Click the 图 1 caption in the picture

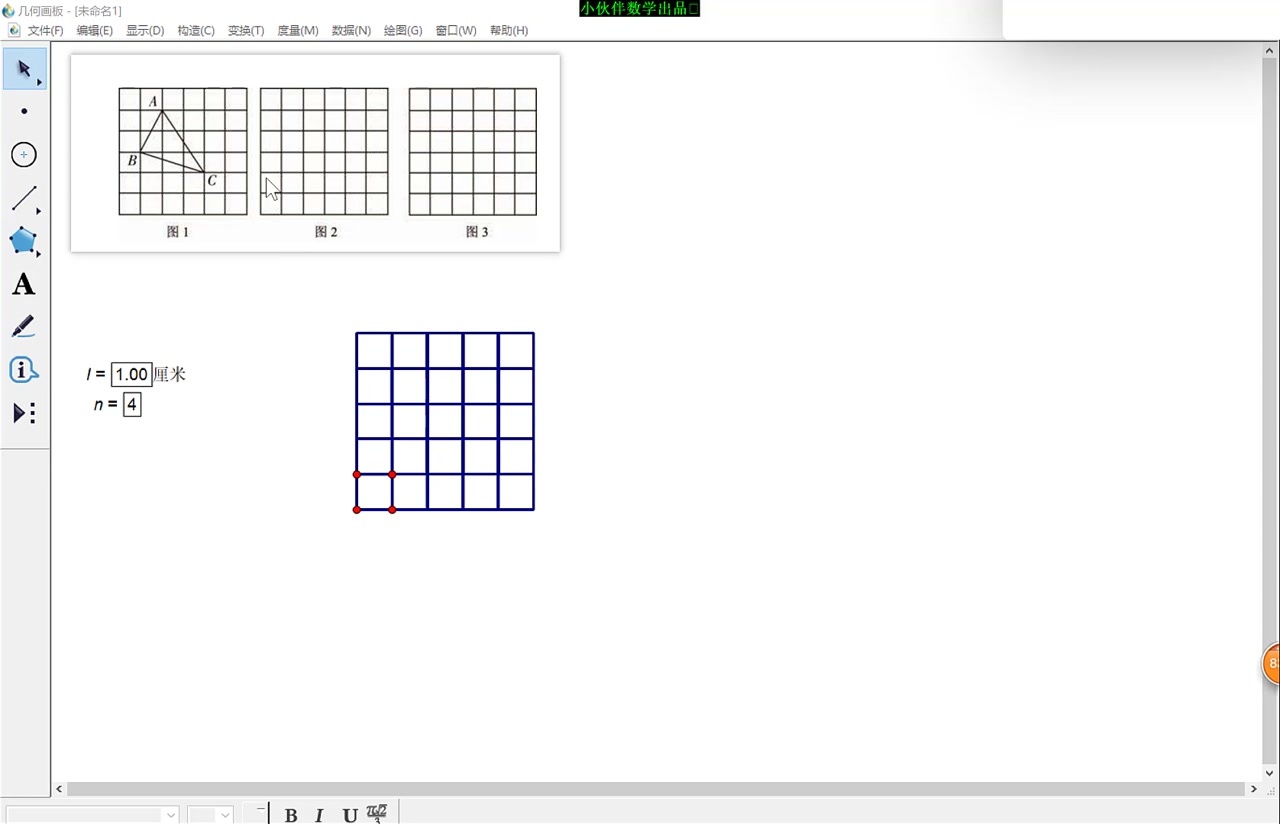178,231
